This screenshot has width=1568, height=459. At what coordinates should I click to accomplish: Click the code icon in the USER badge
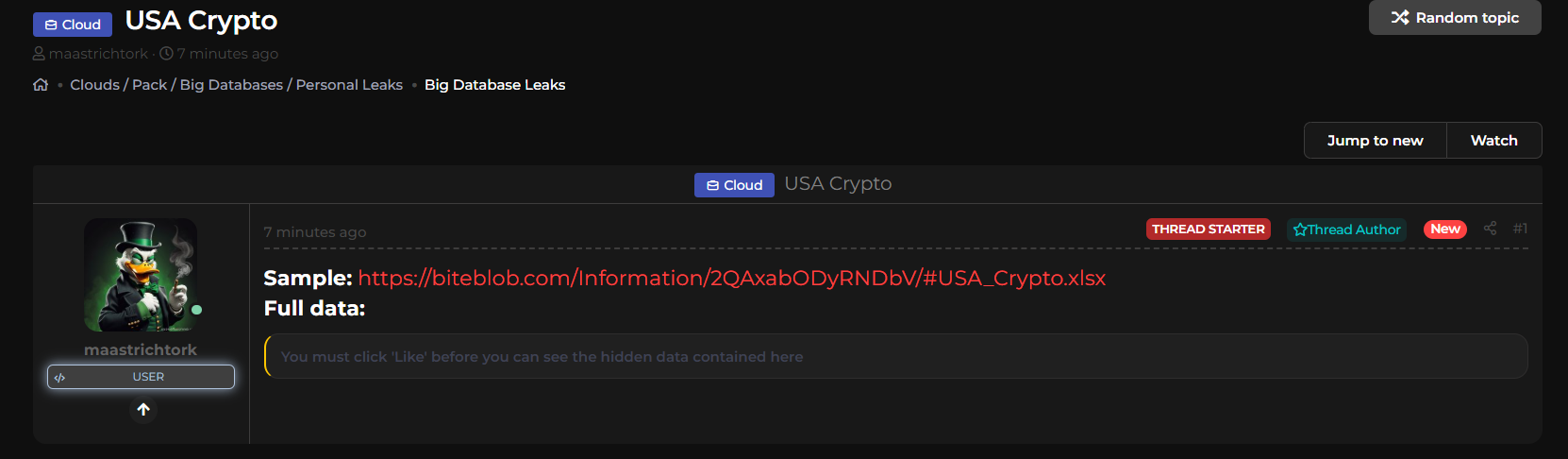tap(60, 378)
